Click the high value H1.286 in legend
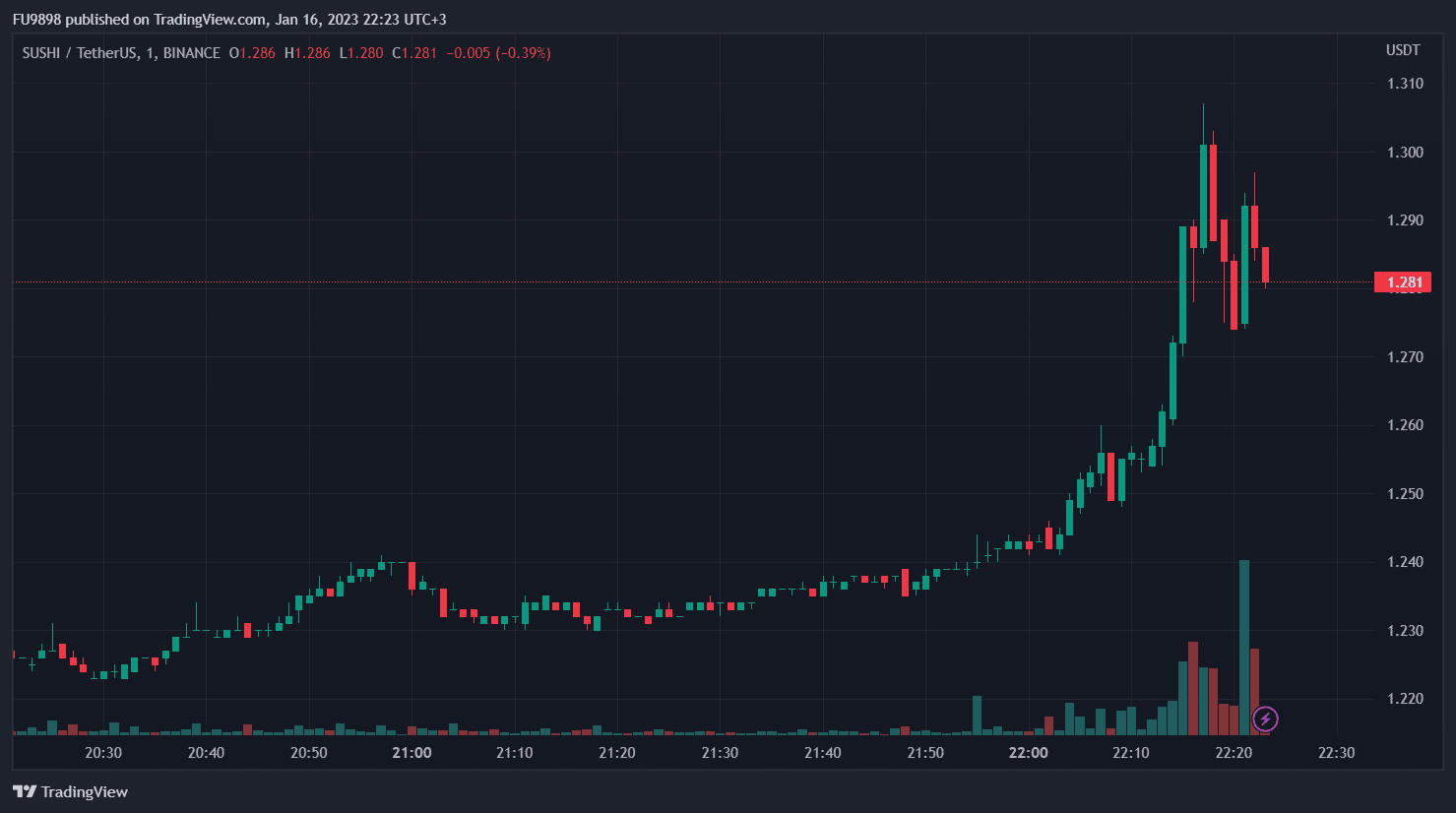 pos(307,53)
